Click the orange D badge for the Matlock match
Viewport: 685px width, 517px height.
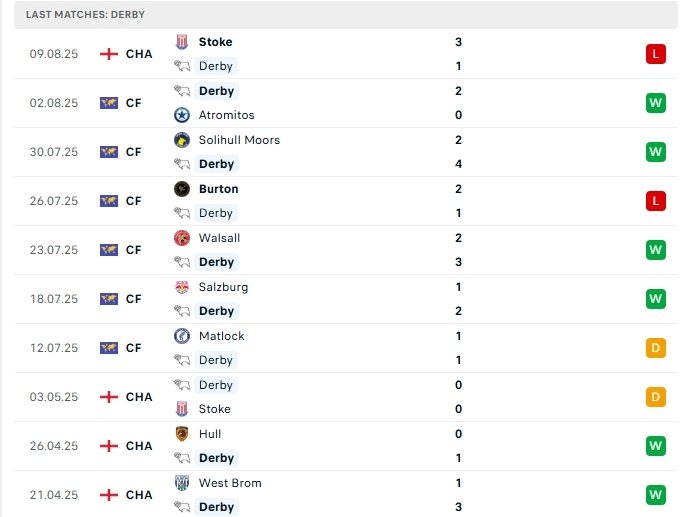click(x=656, y=348)
